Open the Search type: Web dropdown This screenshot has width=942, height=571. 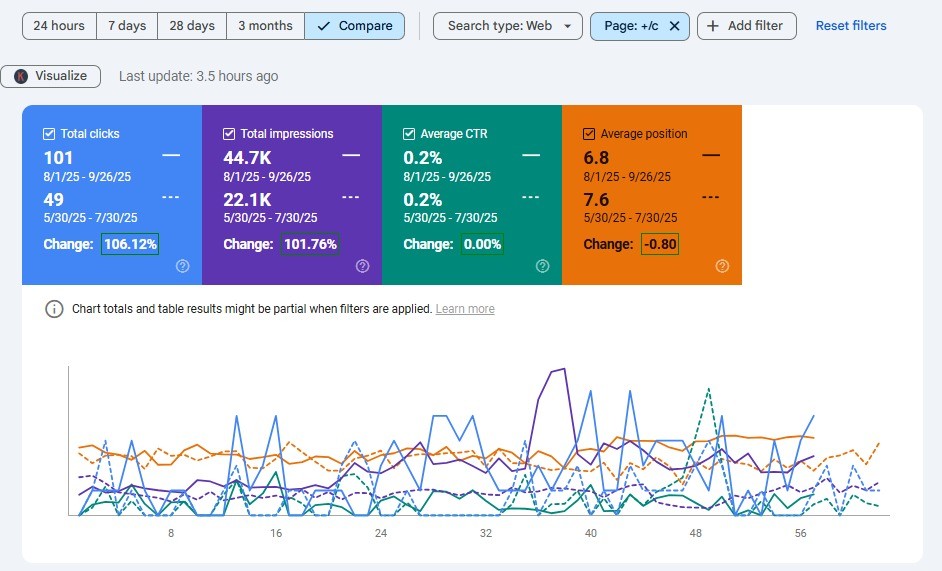508,26
